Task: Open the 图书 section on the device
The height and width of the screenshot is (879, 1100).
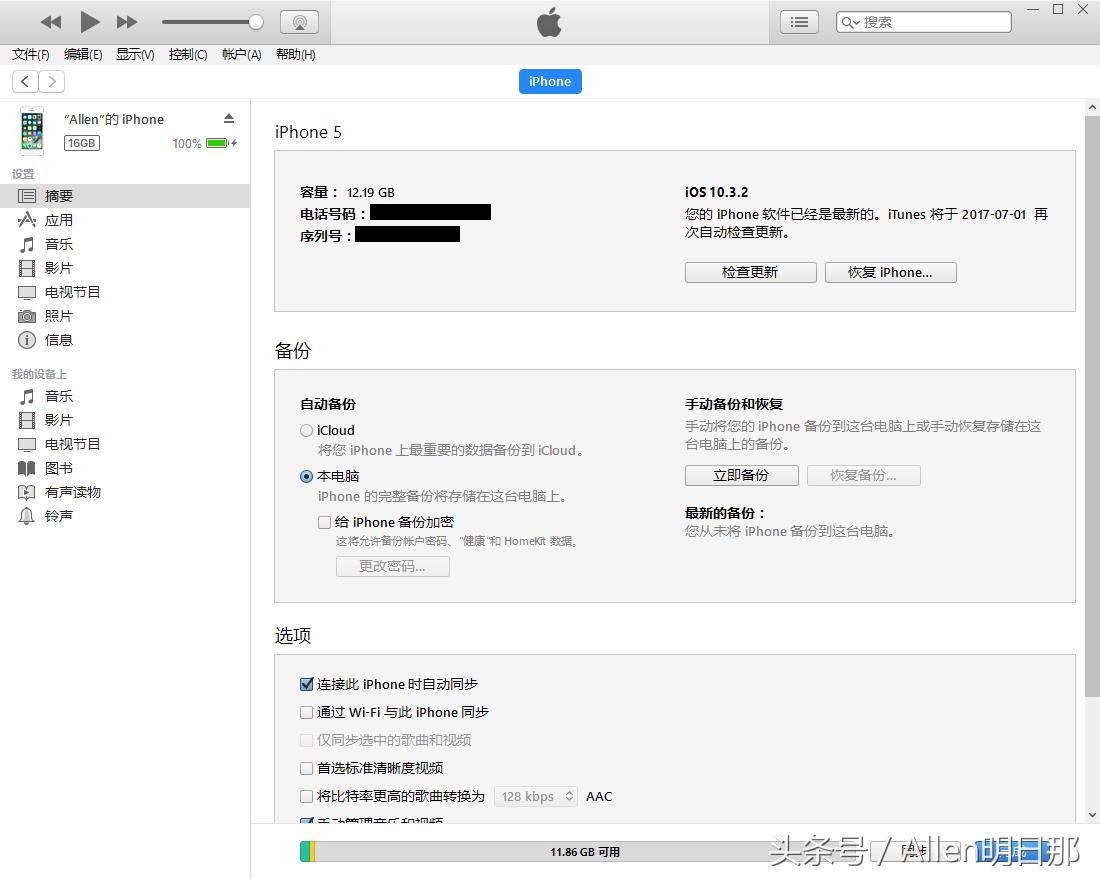Action: (57, 467)
